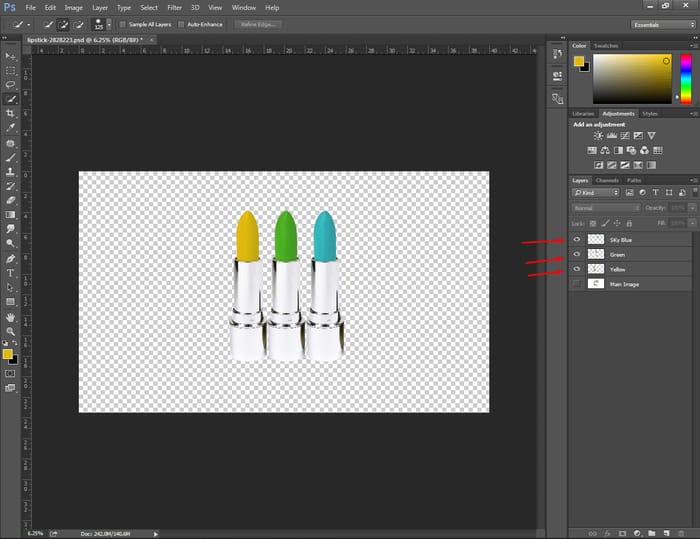This screenshot has width=700, height=539.
Task: Open the Opacity slider arrow
Action: 692,208
